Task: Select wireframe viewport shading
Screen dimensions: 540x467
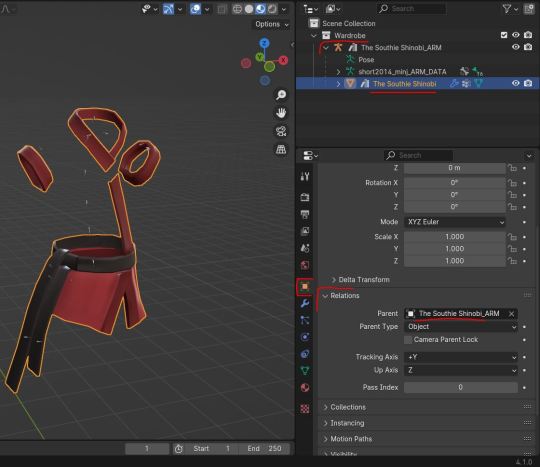Action: [x=237, y=9]
